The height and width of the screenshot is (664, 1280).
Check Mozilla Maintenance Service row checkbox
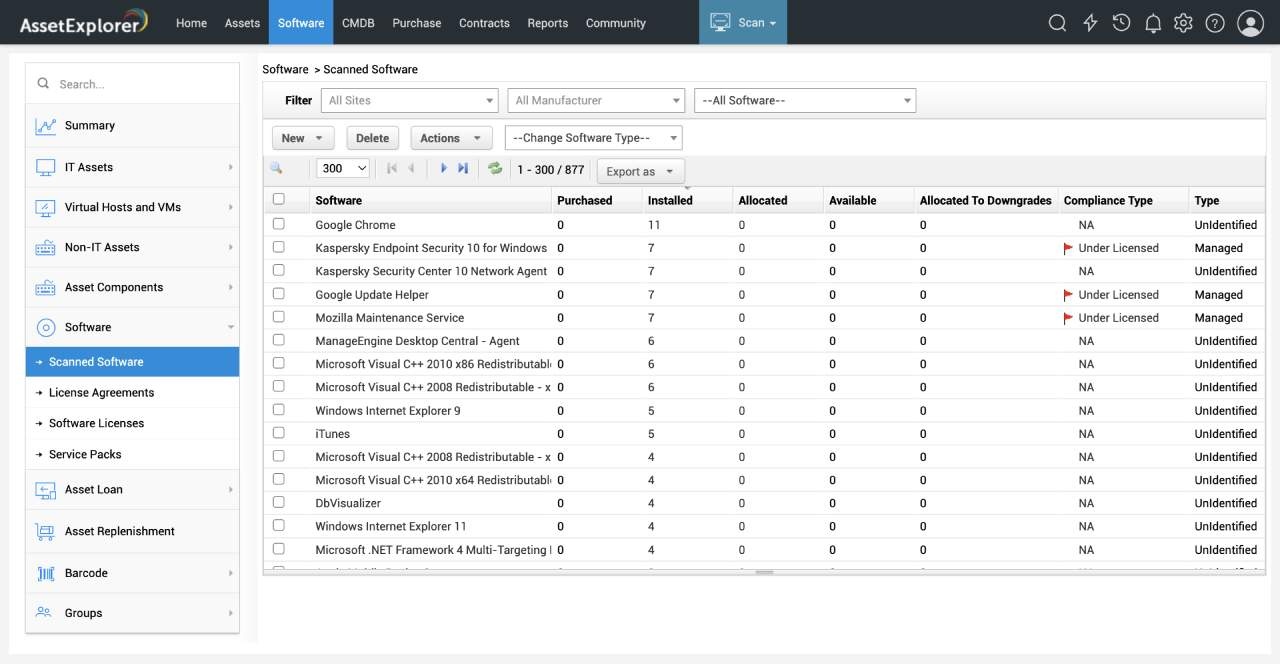pos(279,317)
